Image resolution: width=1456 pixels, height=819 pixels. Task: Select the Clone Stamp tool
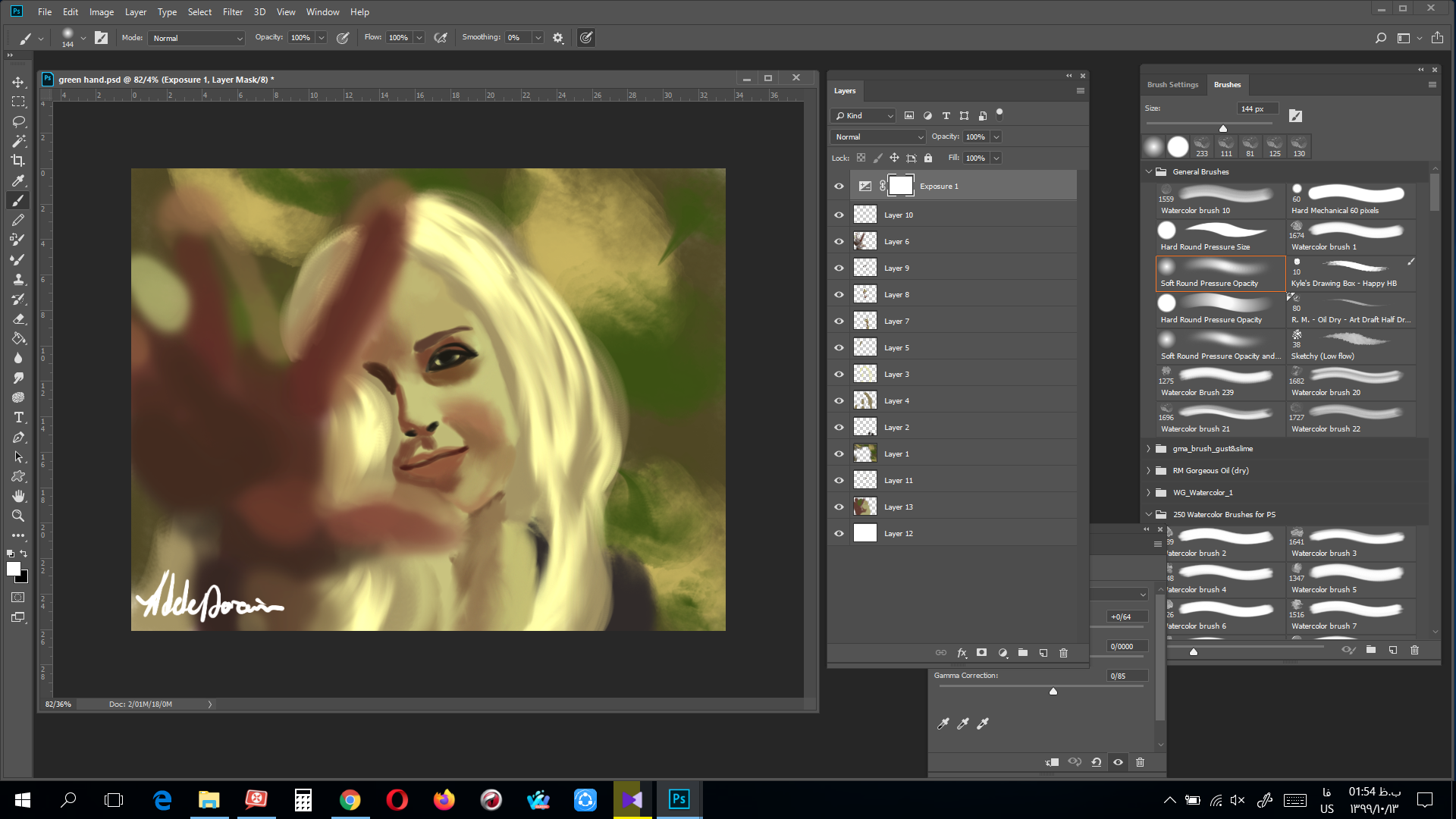[x=18, y=279]
